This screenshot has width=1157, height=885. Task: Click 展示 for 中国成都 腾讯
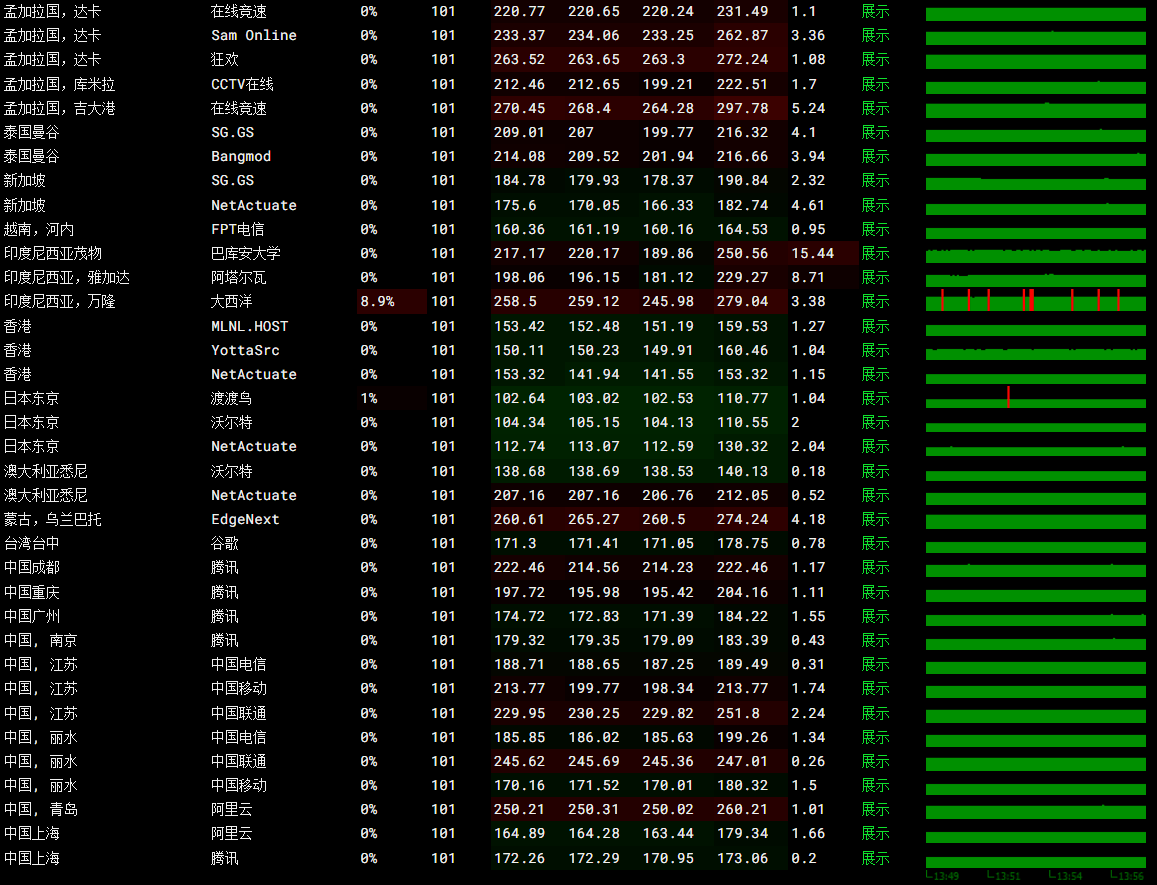pyautogui.click(x=875, y=568)
